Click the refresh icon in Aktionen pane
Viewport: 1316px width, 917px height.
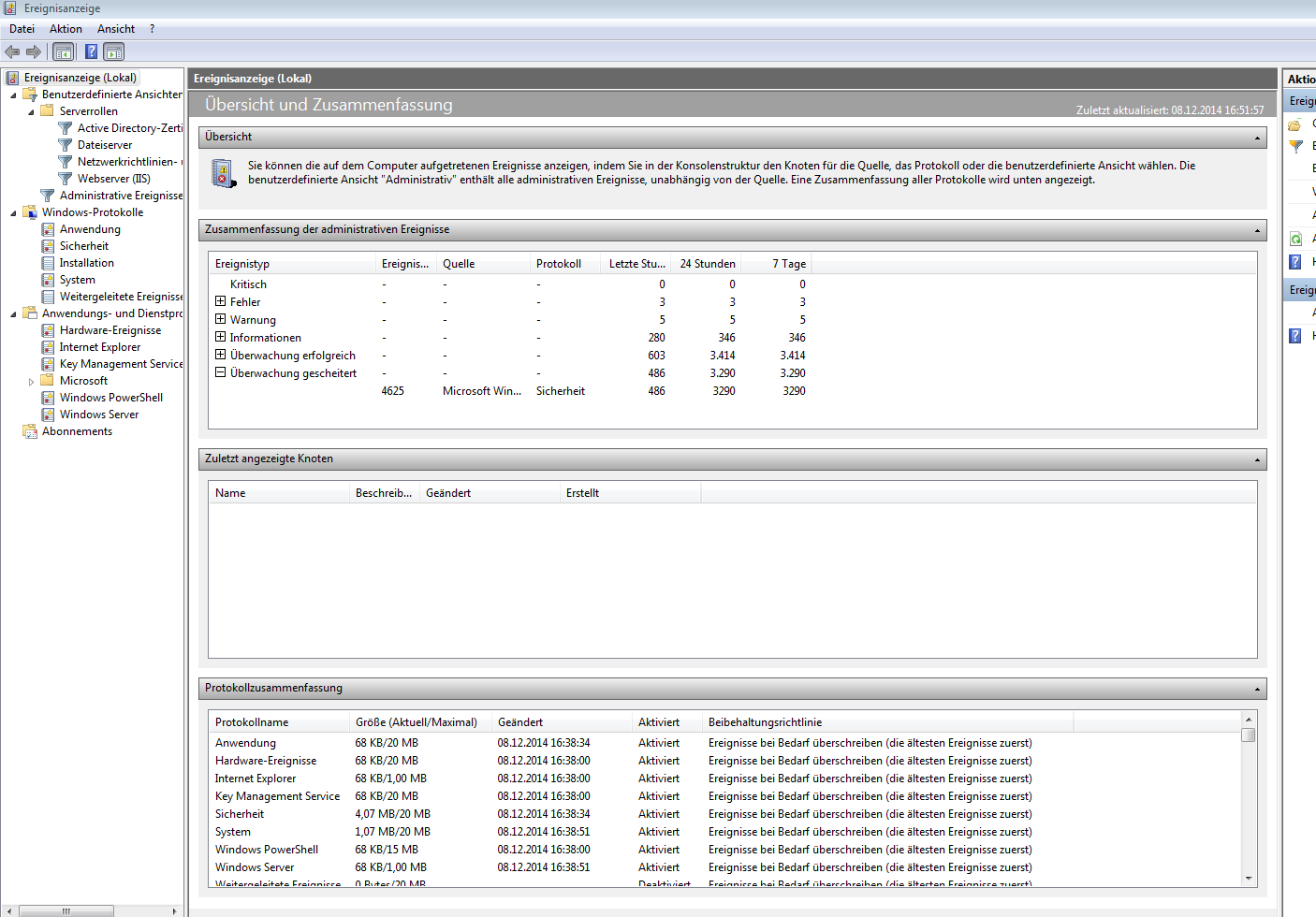1296,239
